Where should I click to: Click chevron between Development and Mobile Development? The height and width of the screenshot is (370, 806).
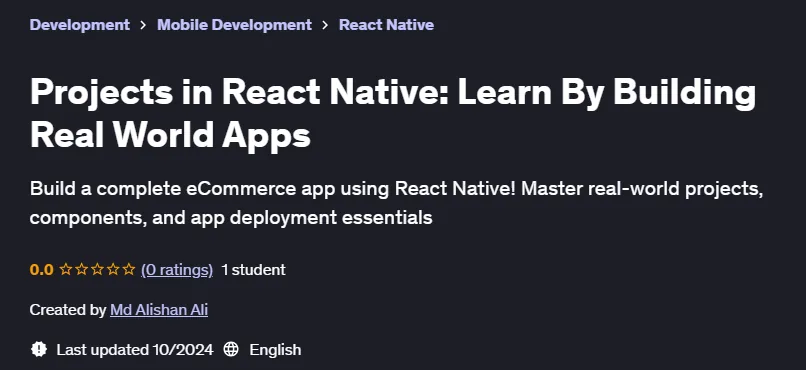point(143,25)
